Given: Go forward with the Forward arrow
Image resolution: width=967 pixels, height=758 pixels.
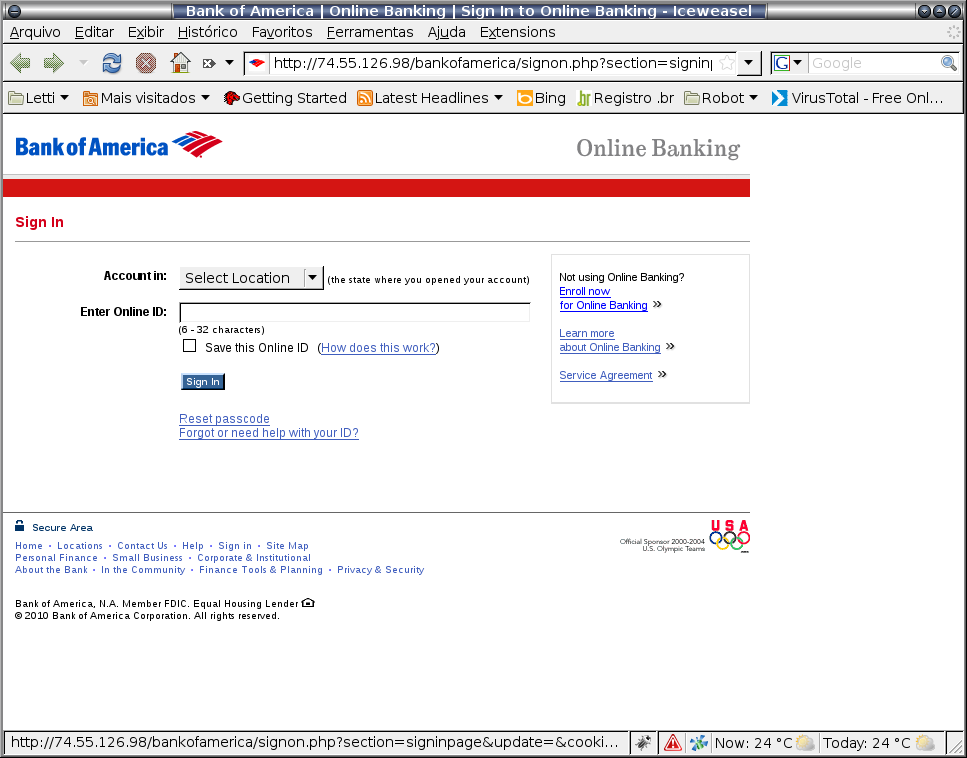Looking at the screenshot, I should (x=54, y=63).
